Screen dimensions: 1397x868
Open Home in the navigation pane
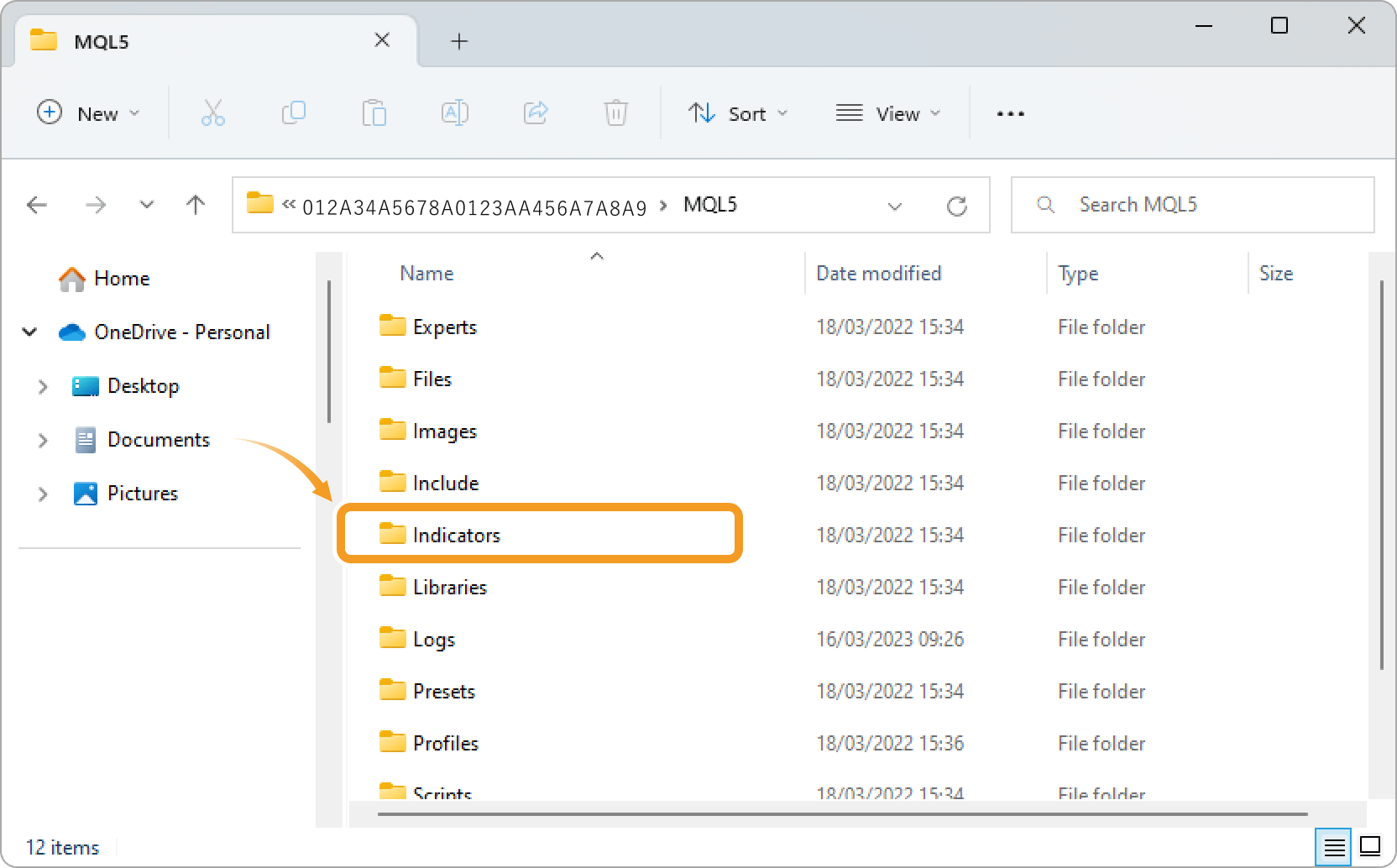(x=104, y=279)
